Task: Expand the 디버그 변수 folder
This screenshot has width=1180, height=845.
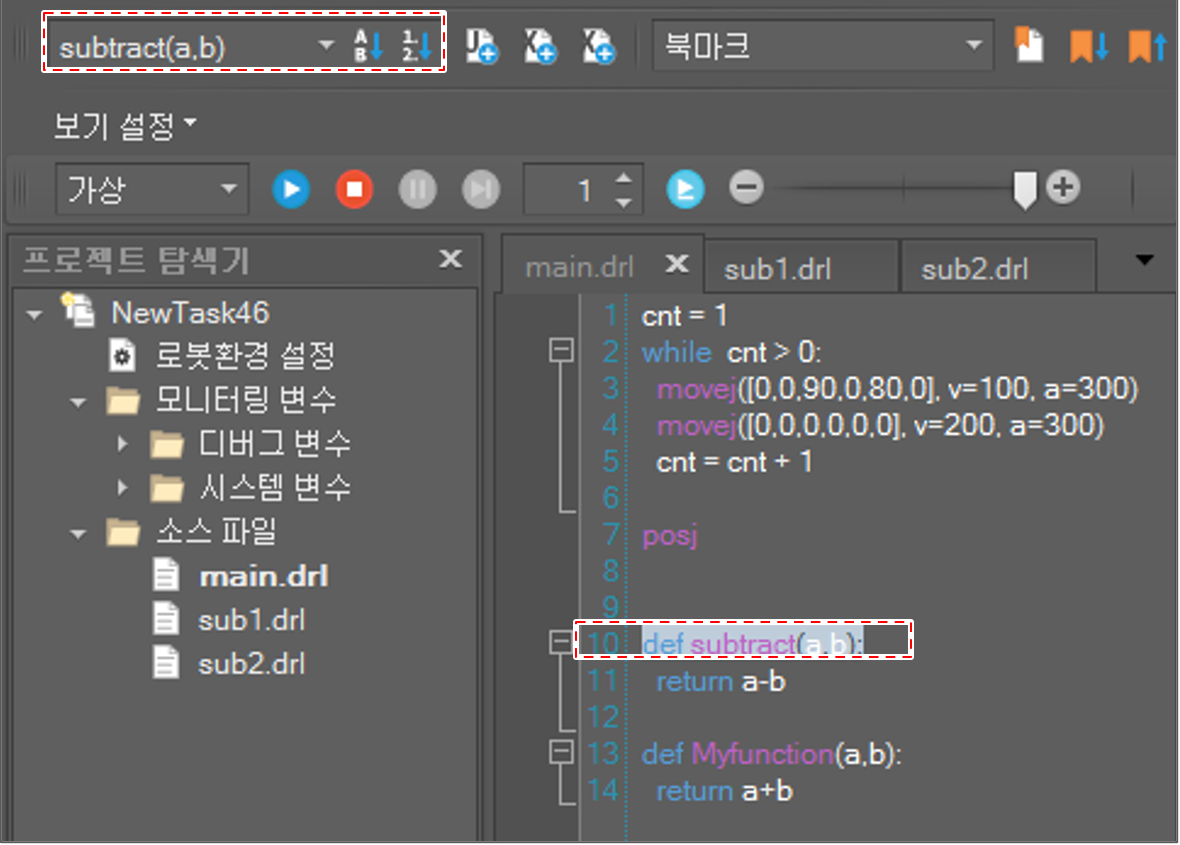Action: [x=124, y=443]
